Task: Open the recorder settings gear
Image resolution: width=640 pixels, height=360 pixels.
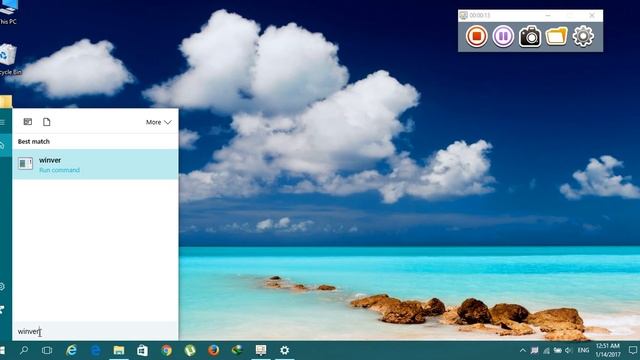Action: [583, 36]
